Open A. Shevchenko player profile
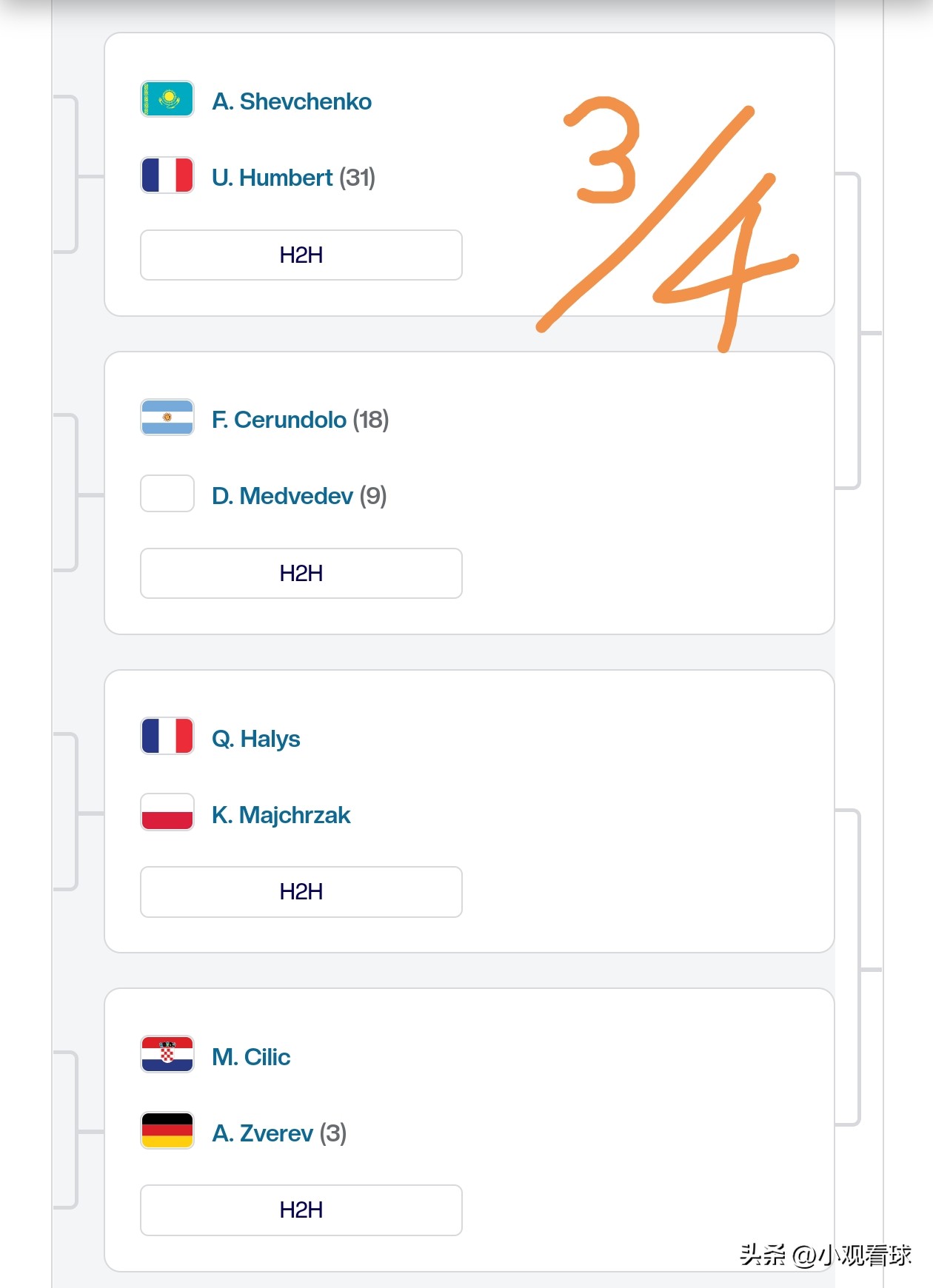This screenshot has width=933, height=1288. pyautogui.click(x=292, y=101)
